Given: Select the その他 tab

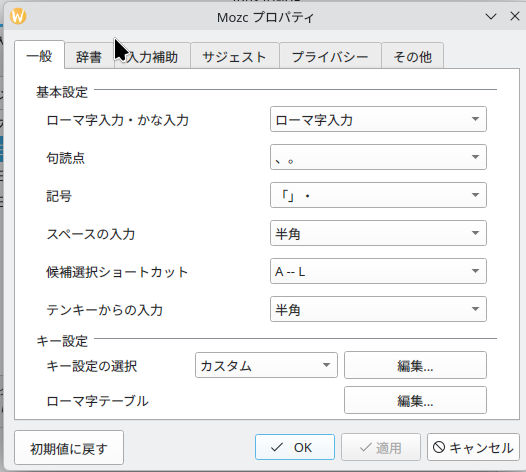Looking at the screenshot, I should pyautogui.click(x=413, y=56).
